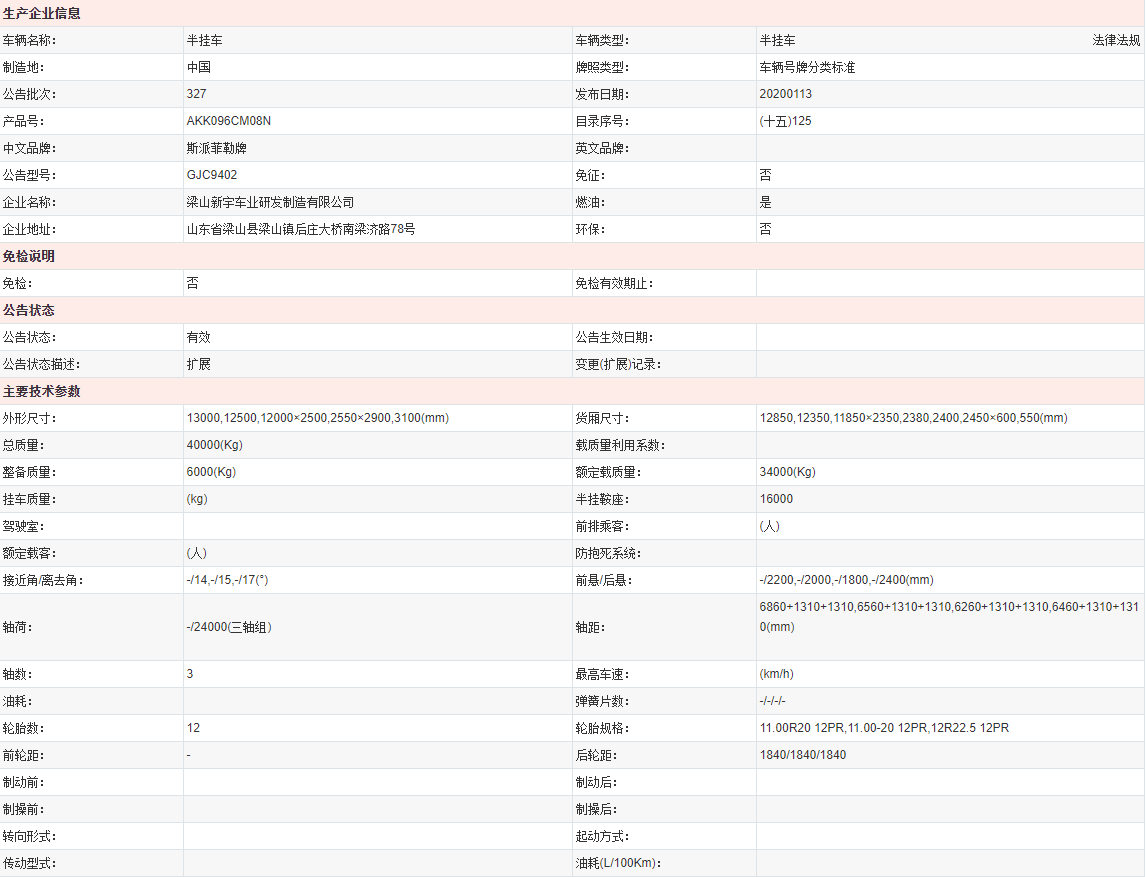Image resolution: width=1146 pixels, height=877 pixels.
Task: Select product number AKK096CM08N
Action: [228, 121]
